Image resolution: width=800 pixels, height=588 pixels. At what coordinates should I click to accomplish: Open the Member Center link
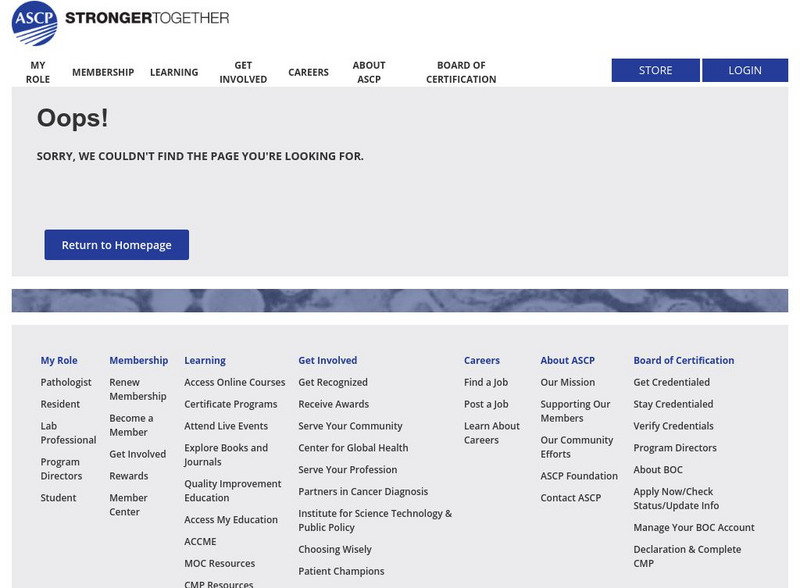[128, 505]
